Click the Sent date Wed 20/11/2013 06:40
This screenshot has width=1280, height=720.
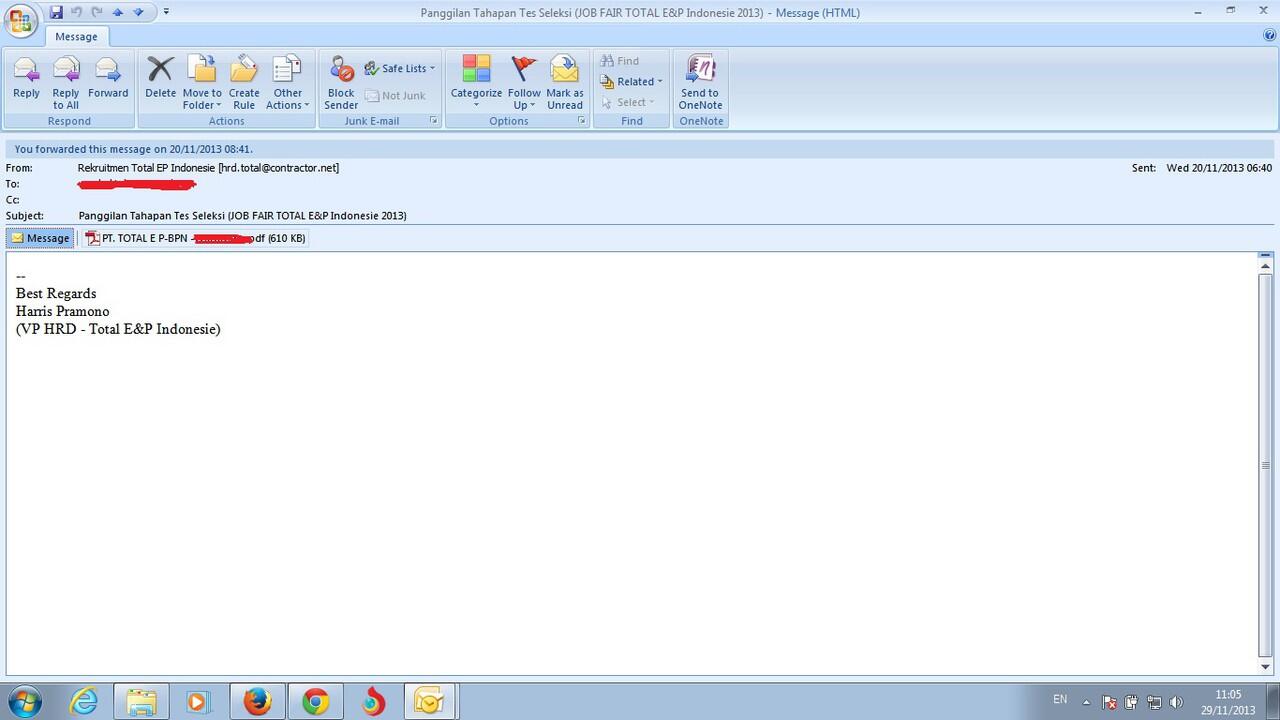[x=1219, y=168]
